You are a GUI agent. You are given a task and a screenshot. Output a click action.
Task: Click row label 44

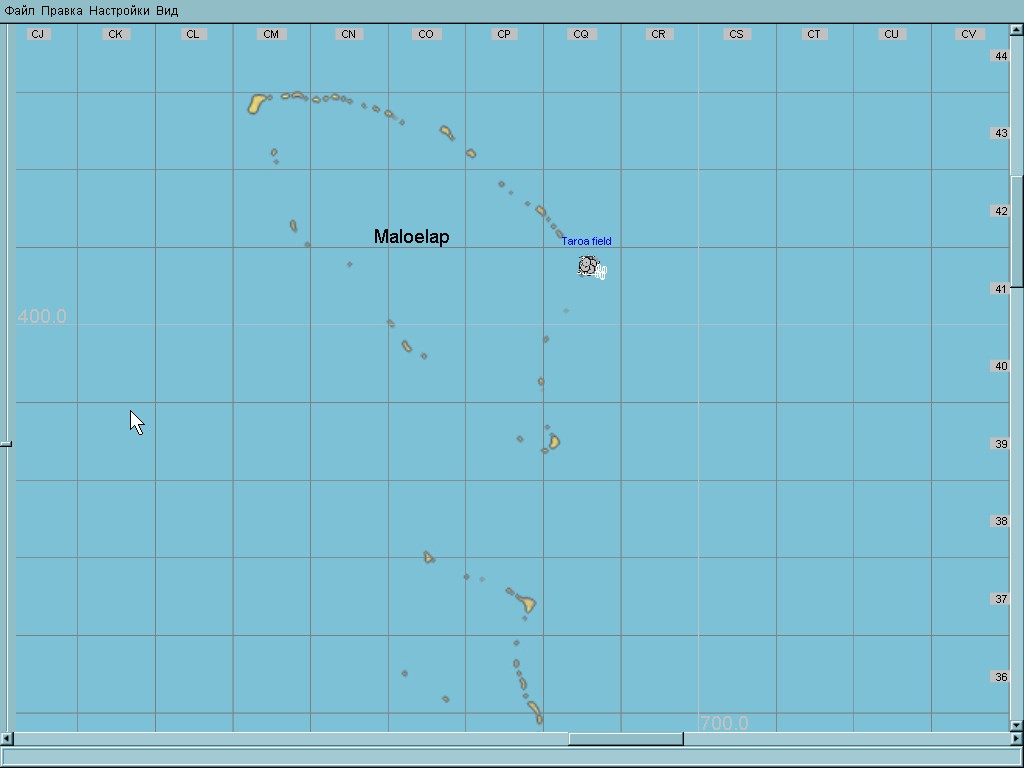tap(1000, 56)
